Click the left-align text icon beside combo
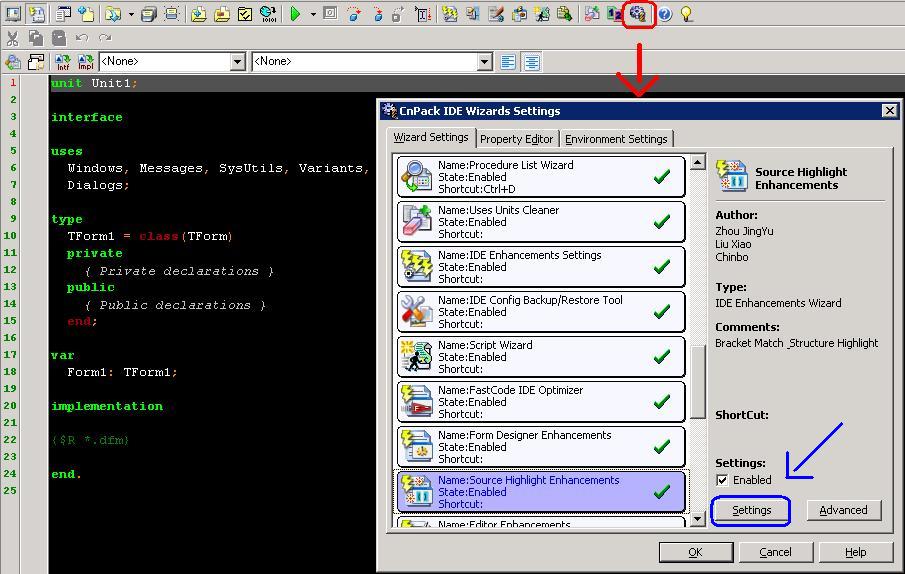Screen dimensions: 905x574 click(x=508, y=62)
